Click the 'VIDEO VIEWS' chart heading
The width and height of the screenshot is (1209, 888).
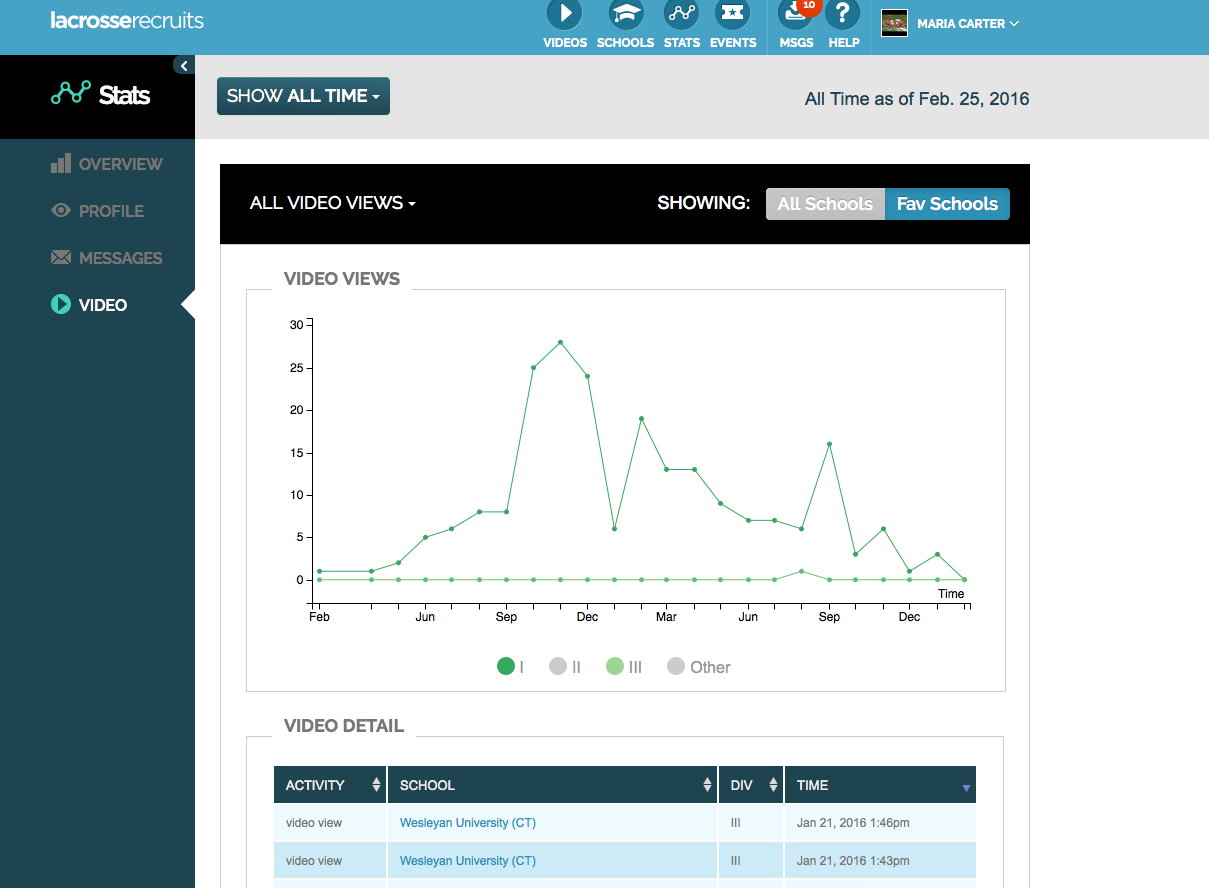[x=342, y=279]
